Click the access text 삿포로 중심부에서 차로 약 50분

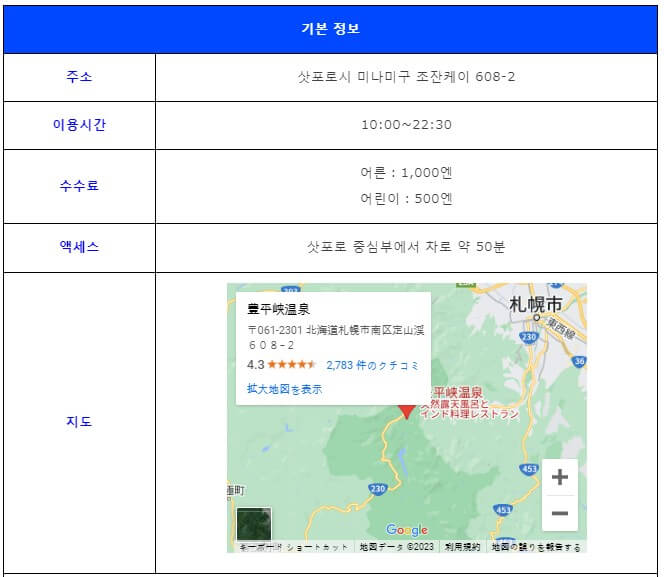pyautogui.click(x=407, y=246)
